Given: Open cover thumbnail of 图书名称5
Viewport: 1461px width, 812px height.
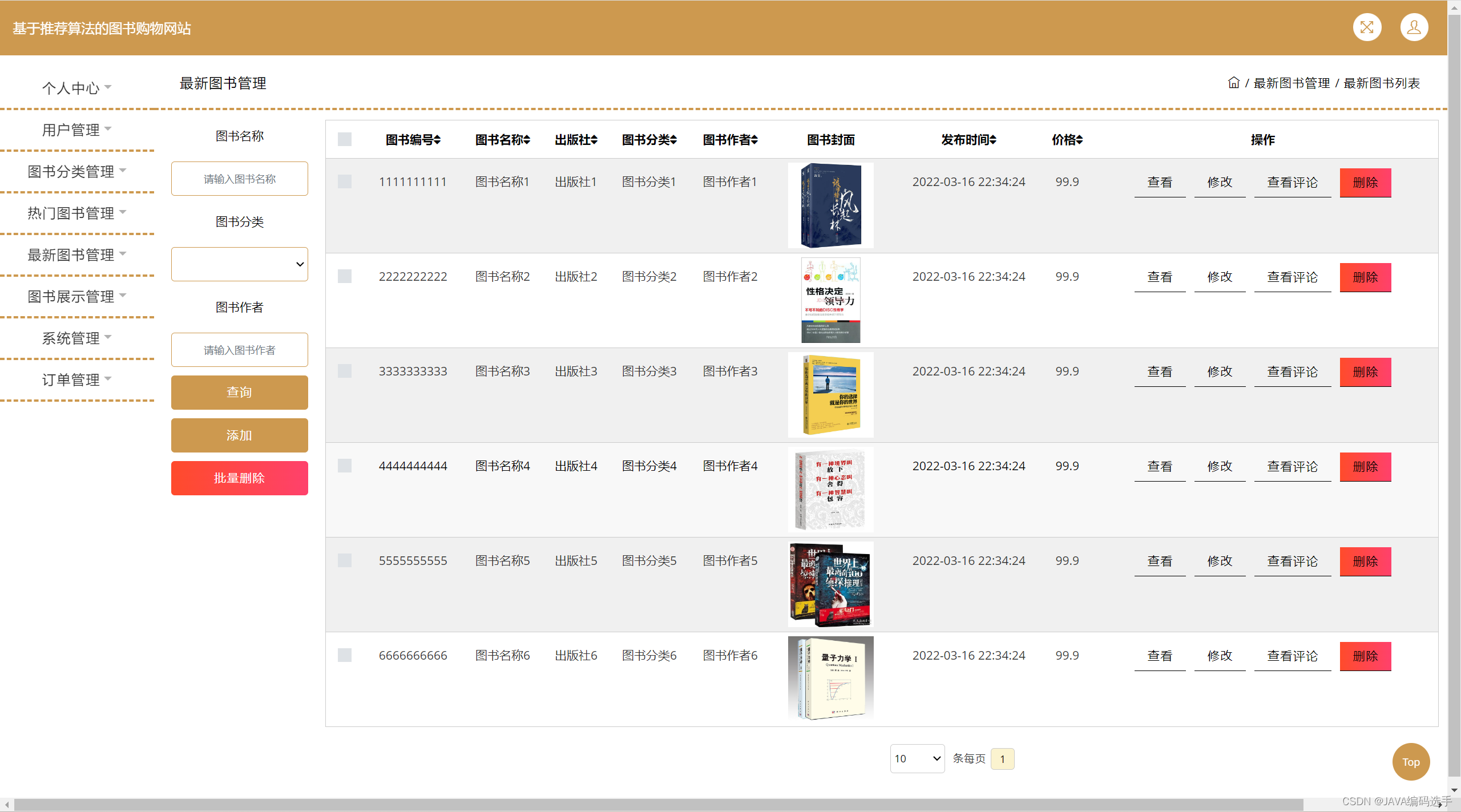Looking at the screenshot, I should click(830, 584).
